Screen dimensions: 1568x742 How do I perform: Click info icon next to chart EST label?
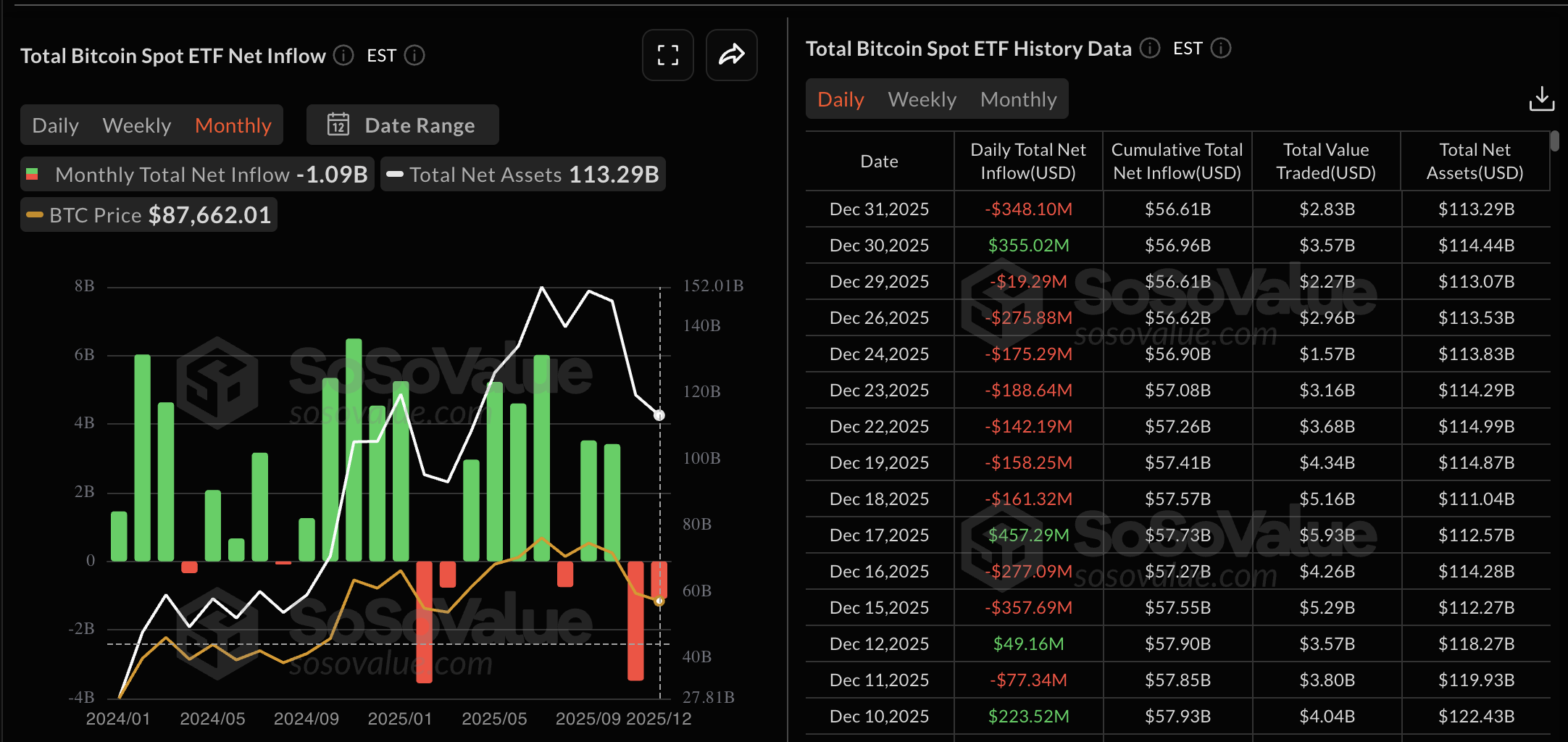pyautogui.click(x=414, y=55)
